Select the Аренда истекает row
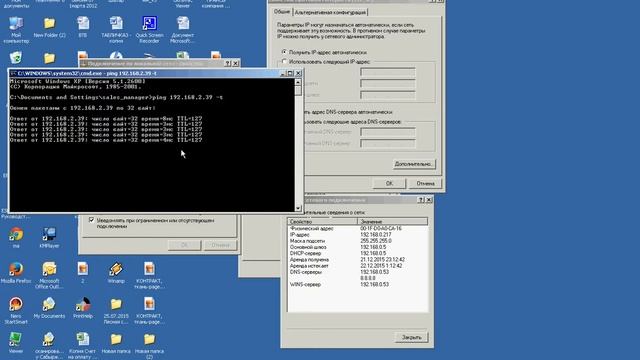The height and width of the screenshot is (360, 640). [x=358, y=266]
